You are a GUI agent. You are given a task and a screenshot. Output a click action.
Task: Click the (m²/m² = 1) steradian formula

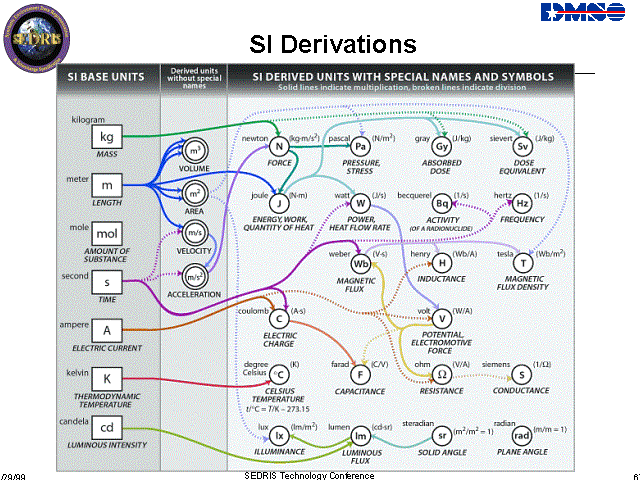point(473,431)
